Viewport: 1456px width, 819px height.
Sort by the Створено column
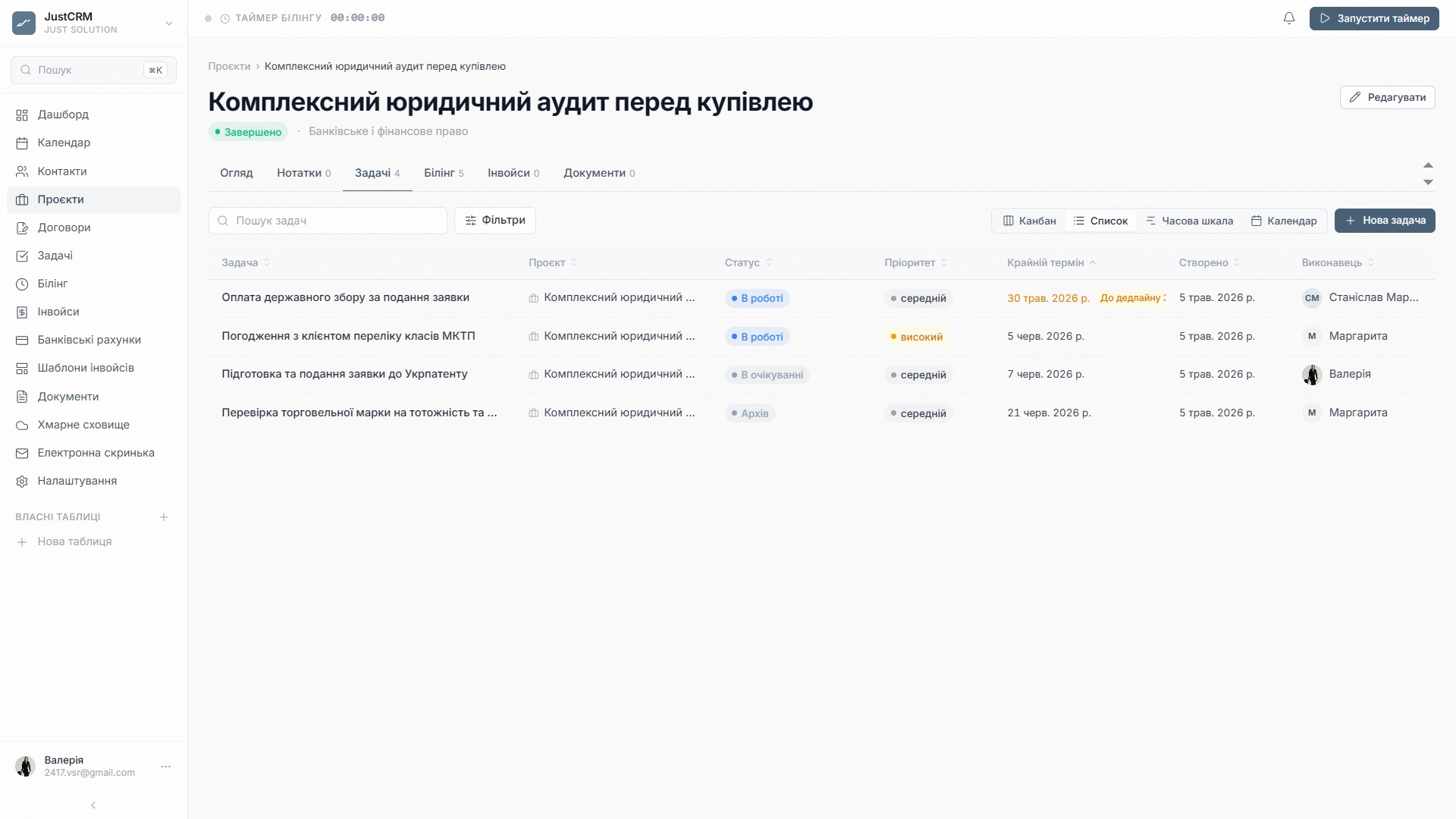coord(1210,262)
